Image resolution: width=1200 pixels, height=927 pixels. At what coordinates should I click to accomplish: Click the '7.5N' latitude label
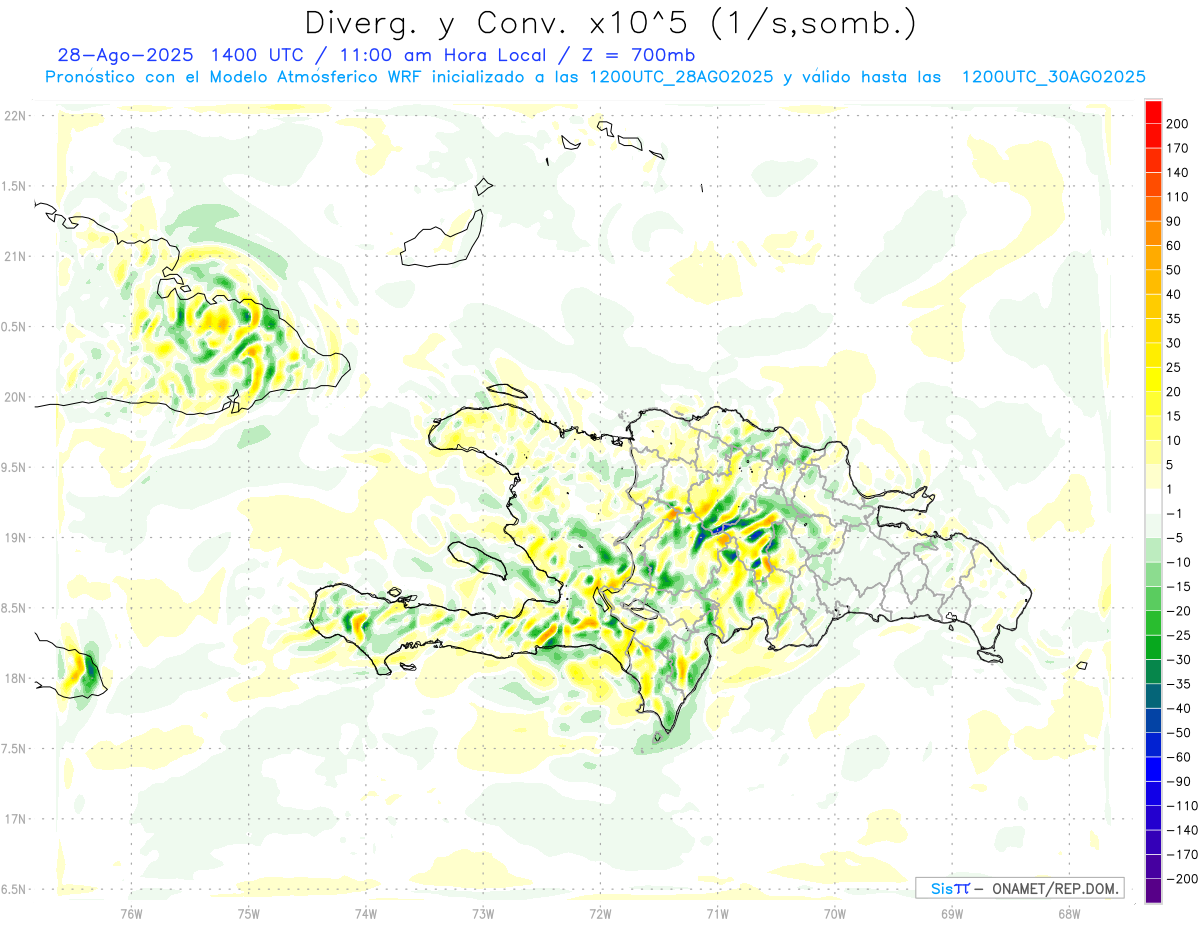point(14,749)
